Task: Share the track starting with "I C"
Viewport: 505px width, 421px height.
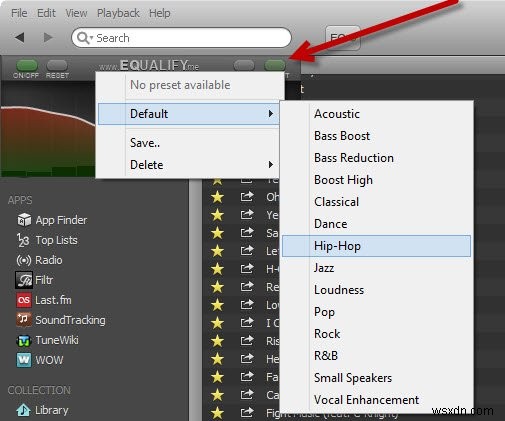Action: 247,323
